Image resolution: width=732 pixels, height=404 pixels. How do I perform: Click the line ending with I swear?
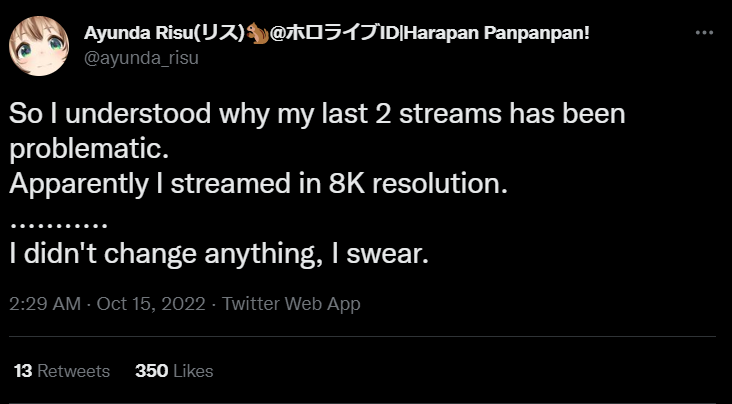pyautogui.click(x=219, y=255)
